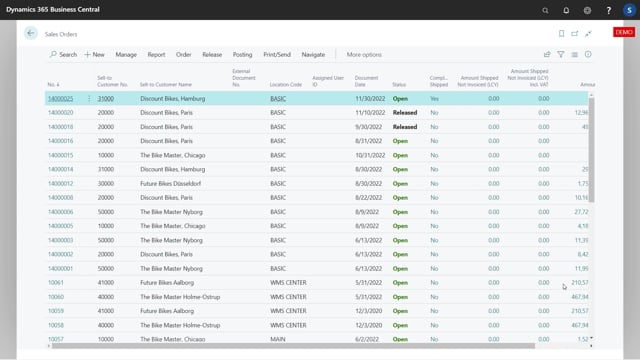The height and width of the screenshot is (360, 640).
Task: Open sales order 14000012
Action: 60,183
